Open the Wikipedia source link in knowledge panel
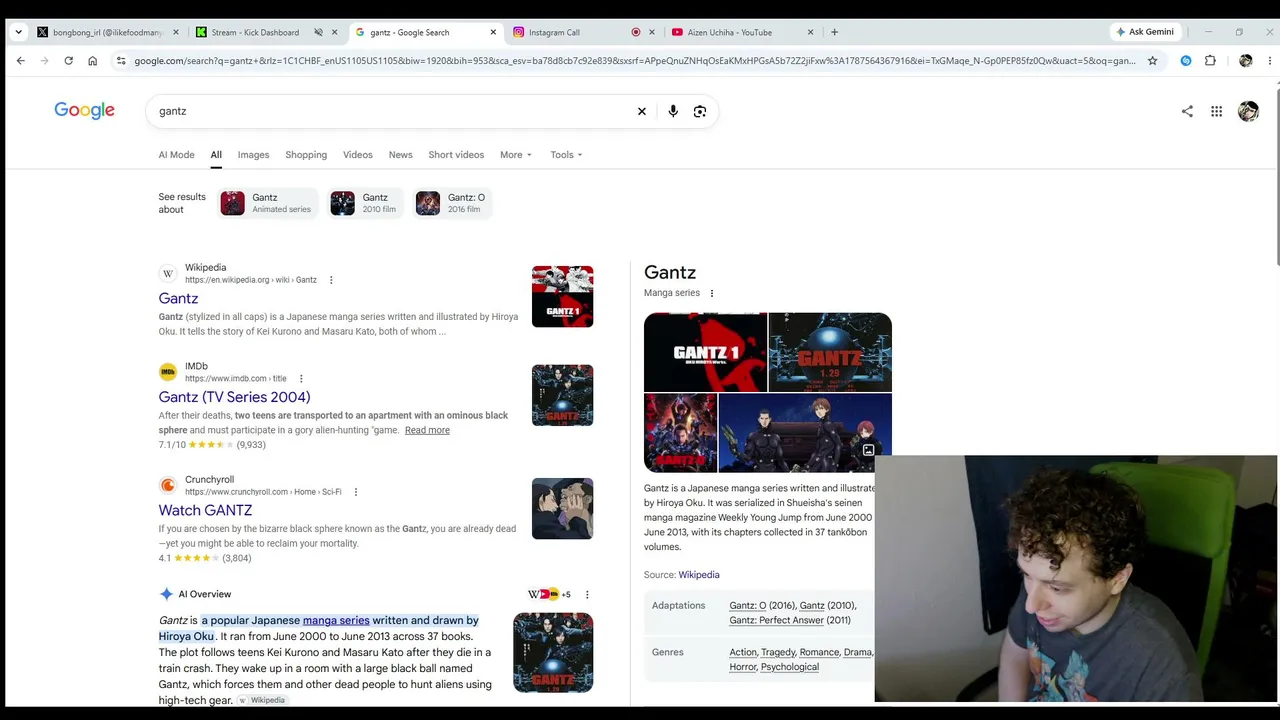This screenshot has height=720, width=1280. (x=699, y=575)
